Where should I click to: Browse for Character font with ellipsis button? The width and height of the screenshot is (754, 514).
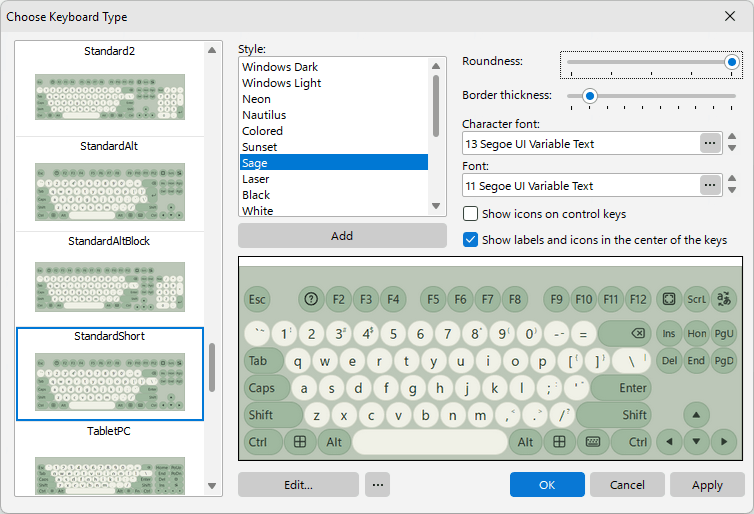pos(710,143)
